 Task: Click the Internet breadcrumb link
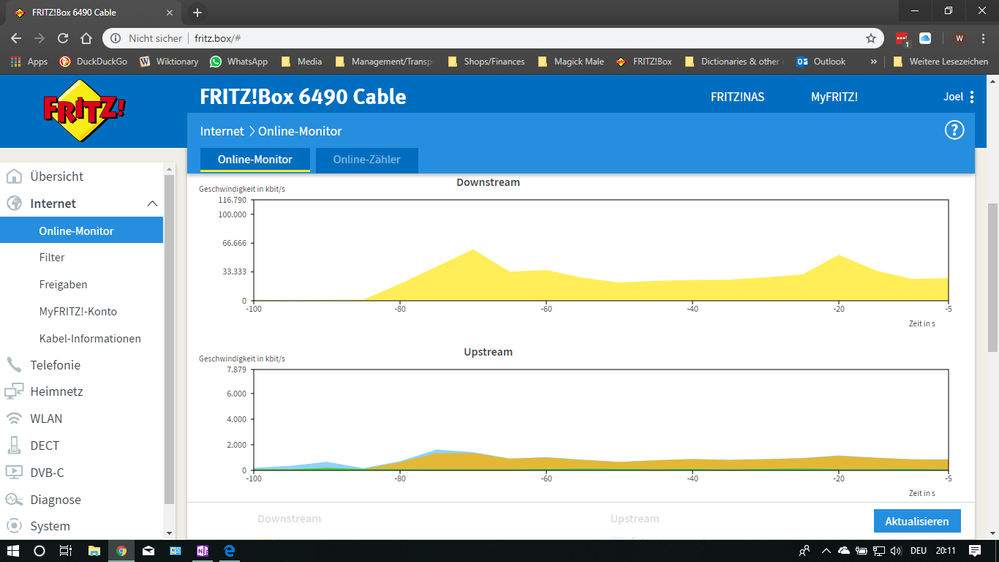(222, 131)
